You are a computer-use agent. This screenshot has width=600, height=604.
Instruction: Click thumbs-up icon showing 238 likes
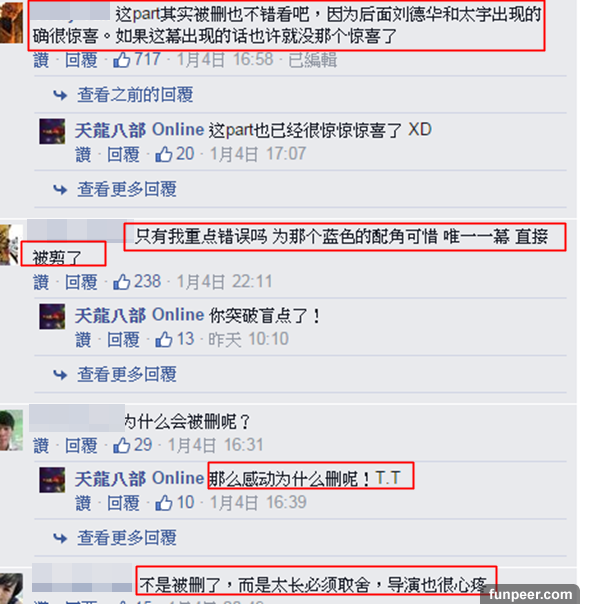click(x=122, y=282)
